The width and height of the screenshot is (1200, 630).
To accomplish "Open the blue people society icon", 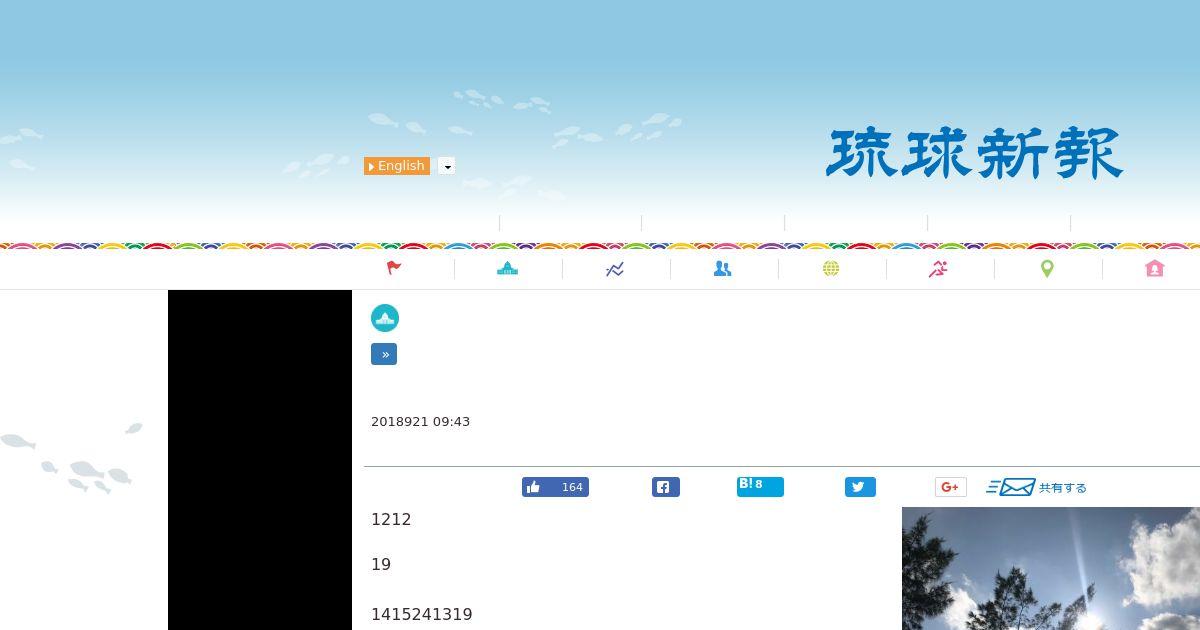I will [723, 268].
